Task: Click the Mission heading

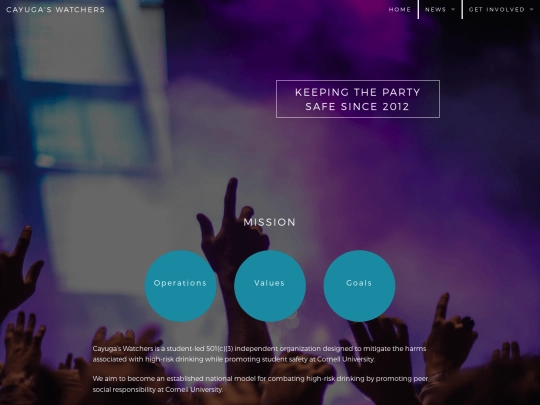Action: click(x=270, y=222)
